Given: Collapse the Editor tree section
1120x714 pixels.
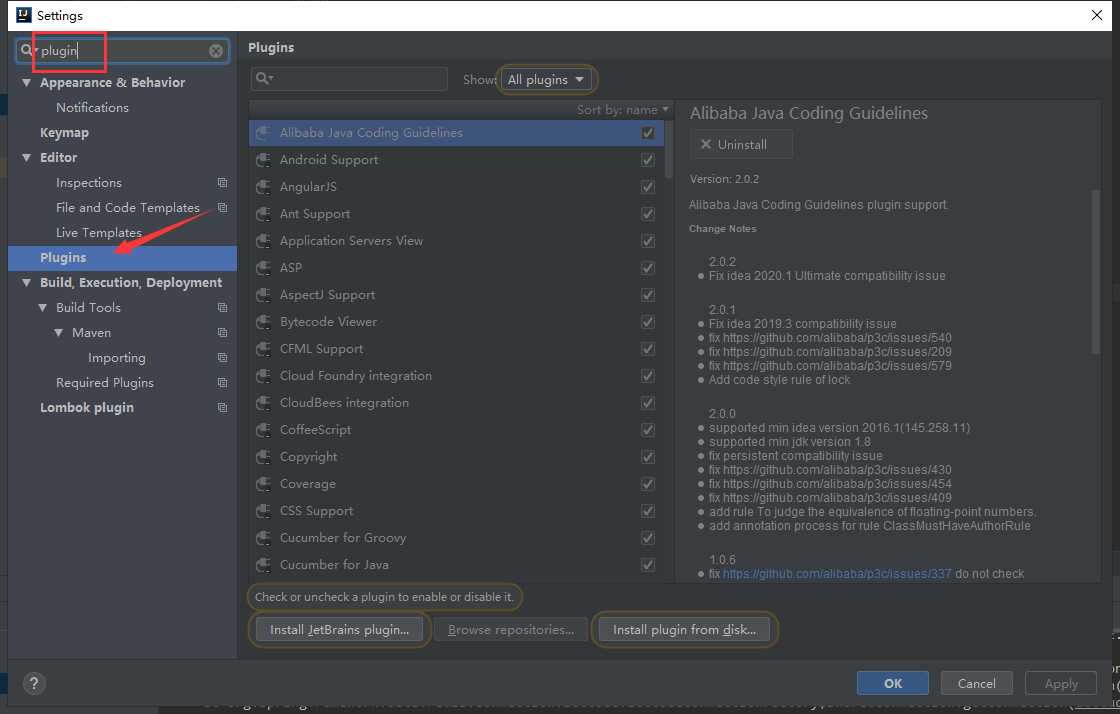Looking at the screenshot, I should tap(26, 158).
